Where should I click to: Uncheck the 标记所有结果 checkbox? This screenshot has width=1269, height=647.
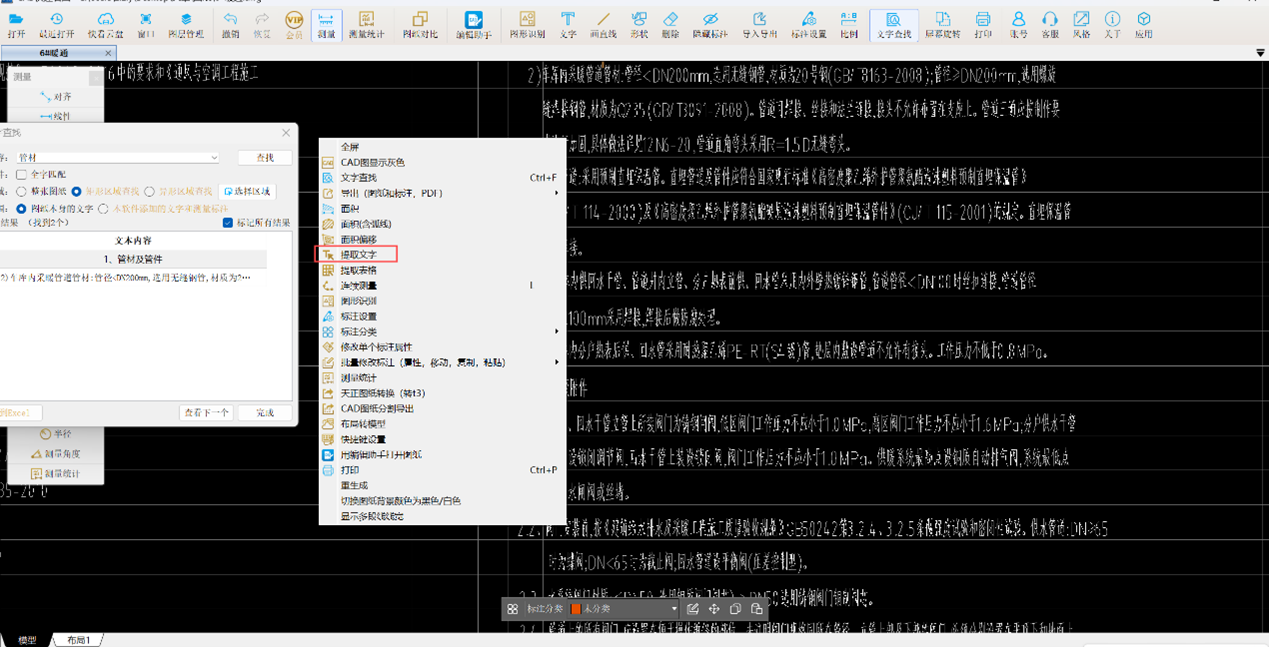click(228, 223)
